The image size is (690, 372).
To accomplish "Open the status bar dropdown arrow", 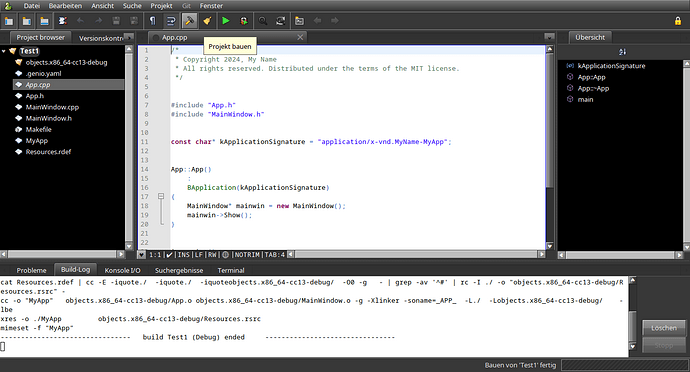I will point(141,254).
